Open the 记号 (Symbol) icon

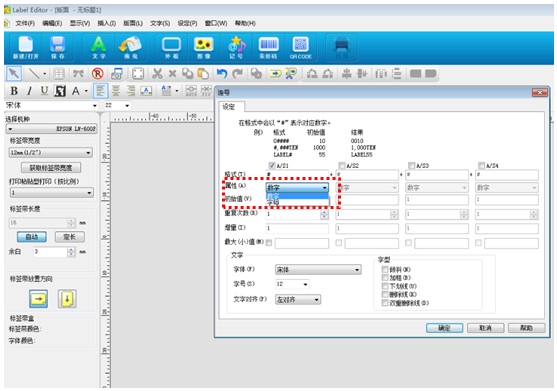[236, 47]
